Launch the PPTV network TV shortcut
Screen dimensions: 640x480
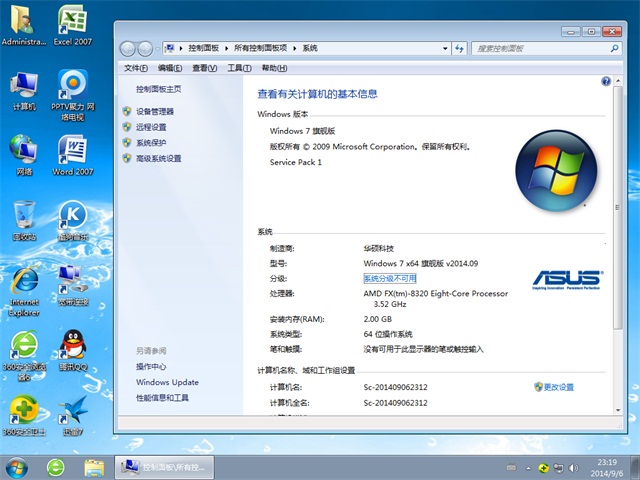point(71,88)
